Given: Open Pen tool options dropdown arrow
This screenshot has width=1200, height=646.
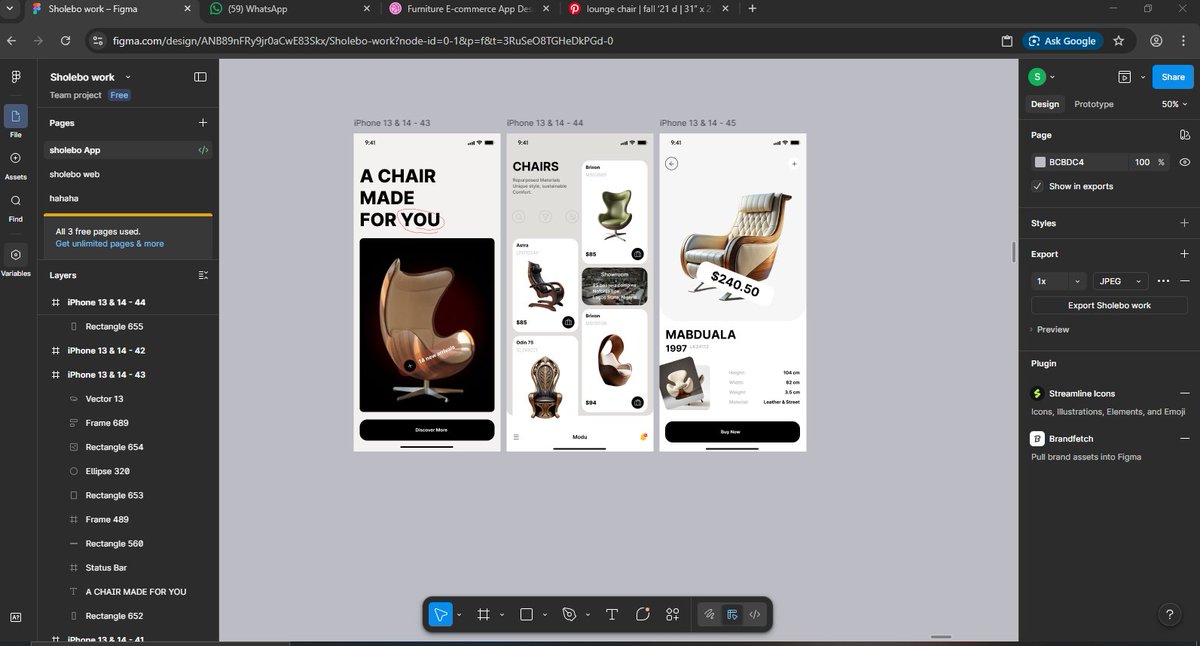Looking at the screenshot, I should 587,615.
